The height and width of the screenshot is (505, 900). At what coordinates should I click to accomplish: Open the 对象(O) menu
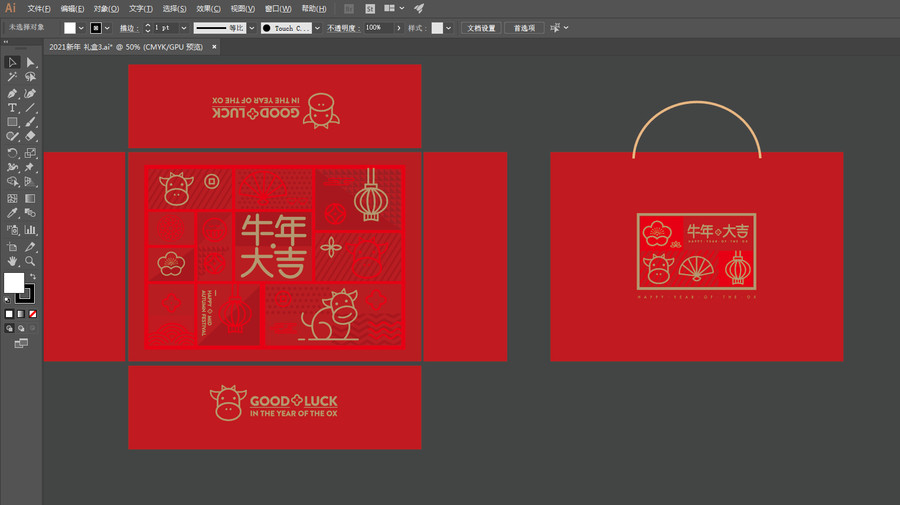click(x=106, y=9)
